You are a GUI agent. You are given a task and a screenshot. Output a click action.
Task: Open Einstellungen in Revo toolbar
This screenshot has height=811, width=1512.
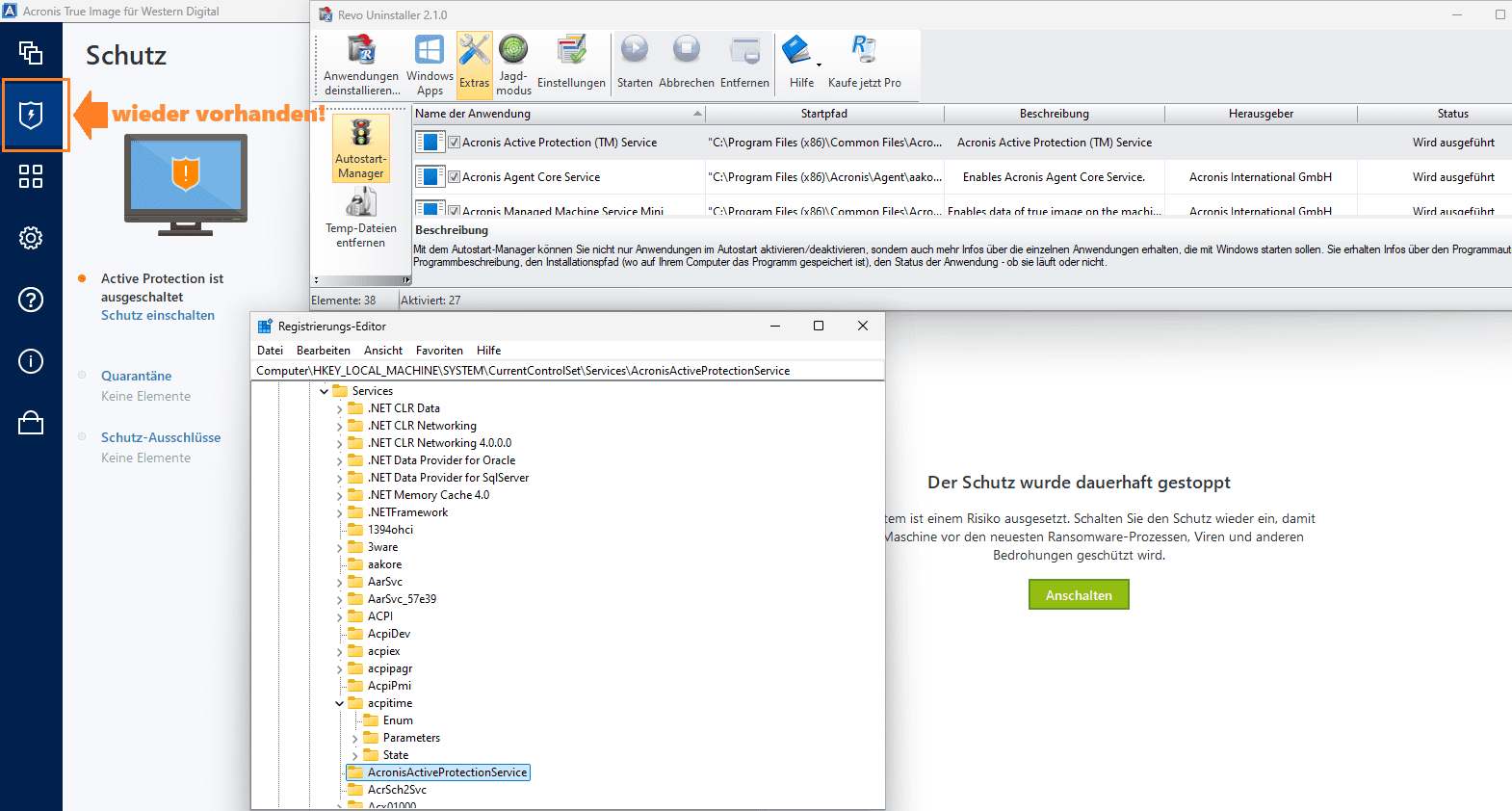pyautogui.click(x=571, y=65)
